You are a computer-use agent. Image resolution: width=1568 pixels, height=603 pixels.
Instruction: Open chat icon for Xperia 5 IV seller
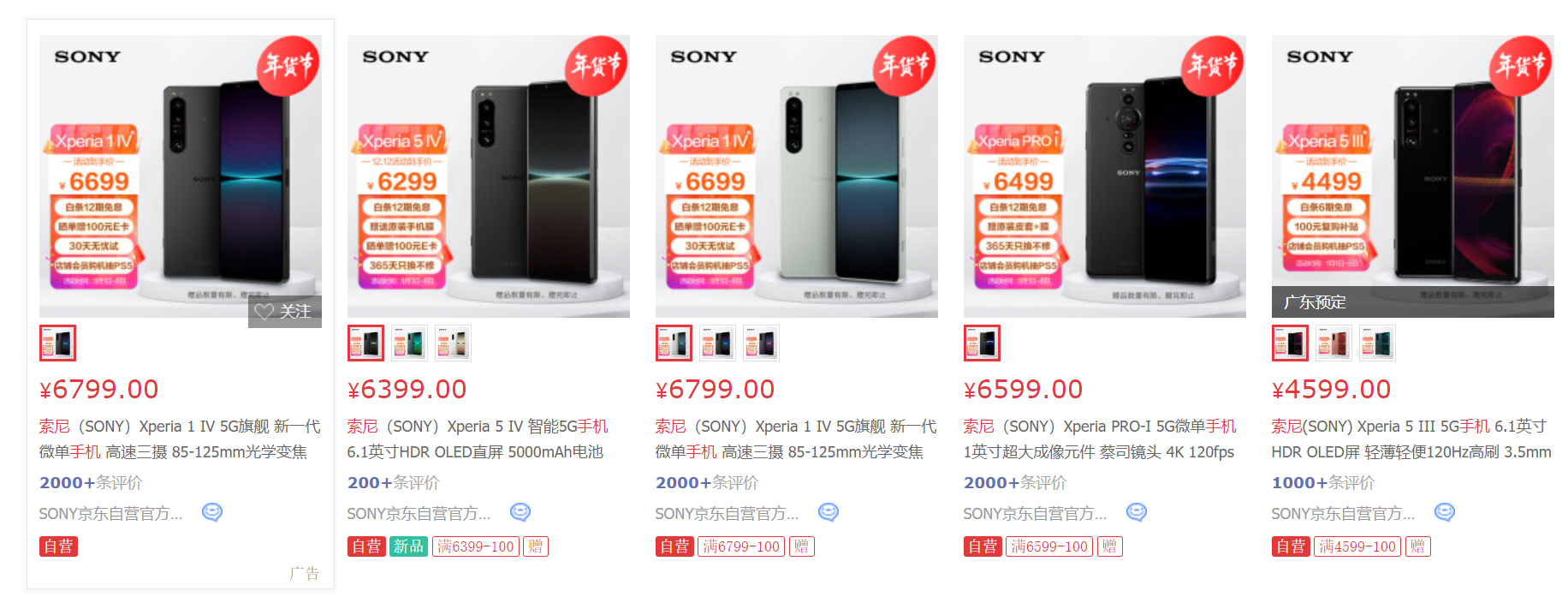click(520, 512)
